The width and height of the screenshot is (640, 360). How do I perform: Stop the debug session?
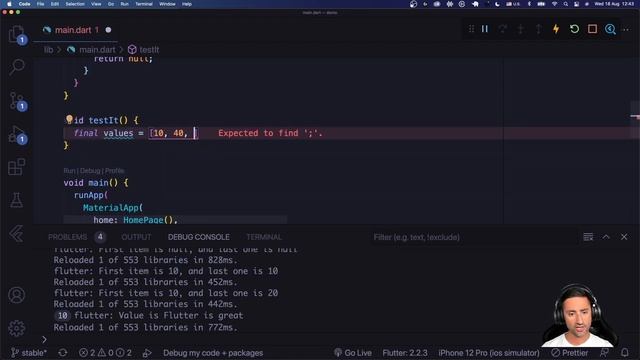(592, 29)
